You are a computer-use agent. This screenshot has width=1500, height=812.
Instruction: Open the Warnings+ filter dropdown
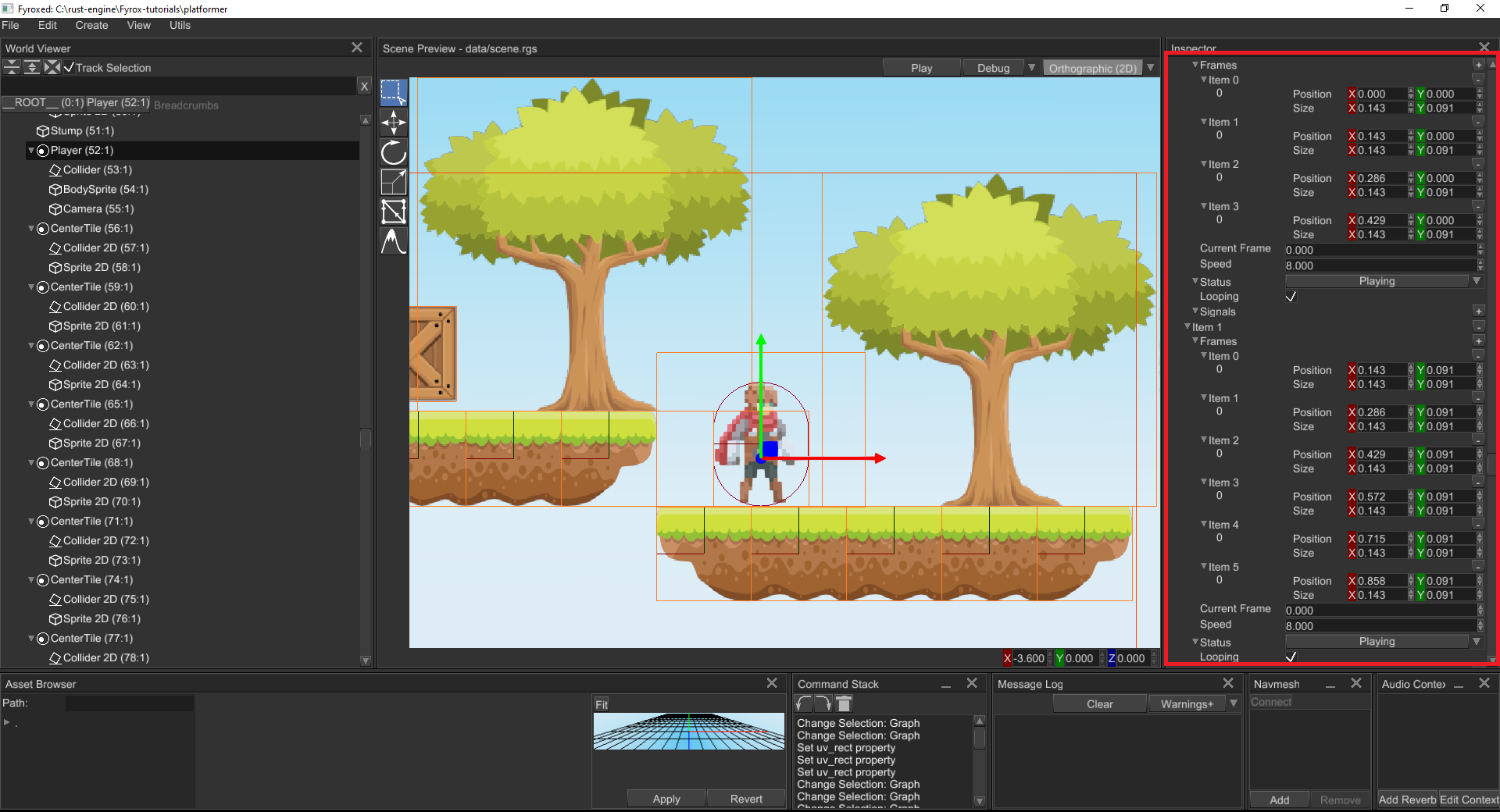(x=1234, y=703)
